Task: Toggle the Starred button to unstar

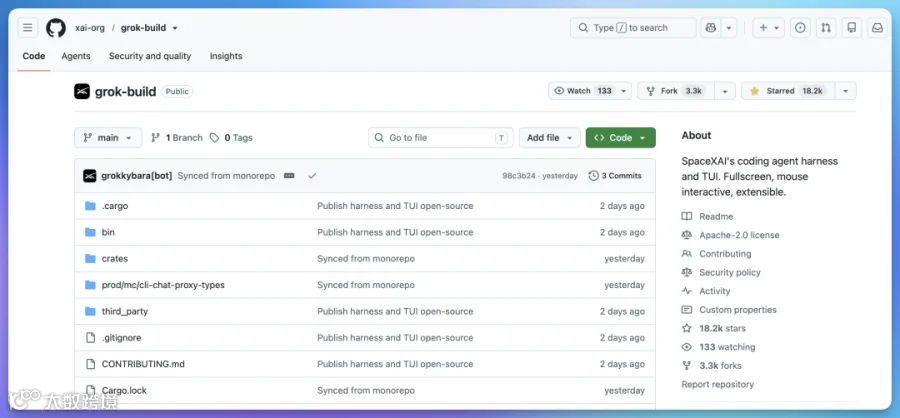Action: [788, 91]
